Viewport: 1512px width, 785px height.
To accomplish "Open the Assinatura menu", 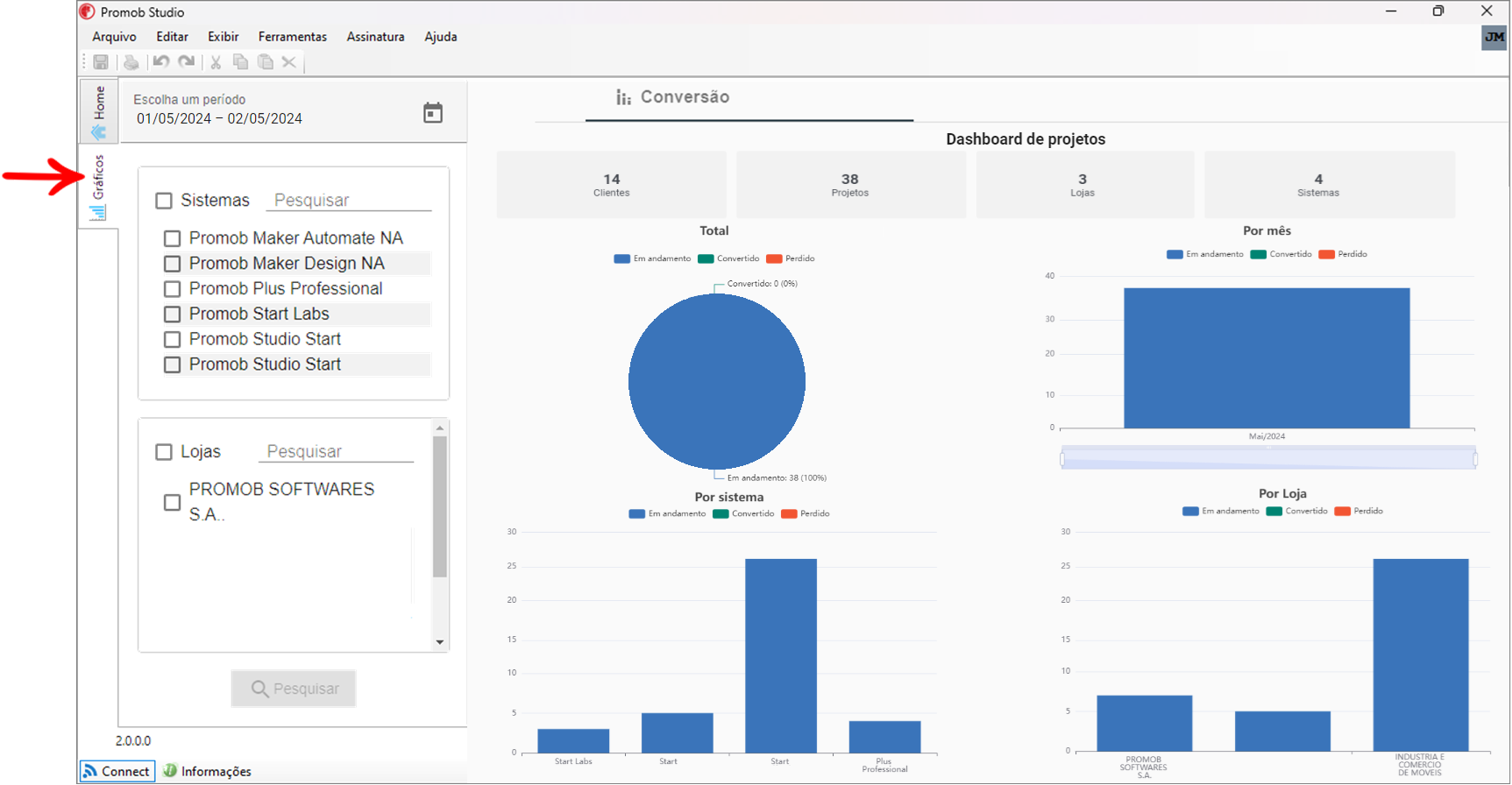I will click(x=375, y=37).
